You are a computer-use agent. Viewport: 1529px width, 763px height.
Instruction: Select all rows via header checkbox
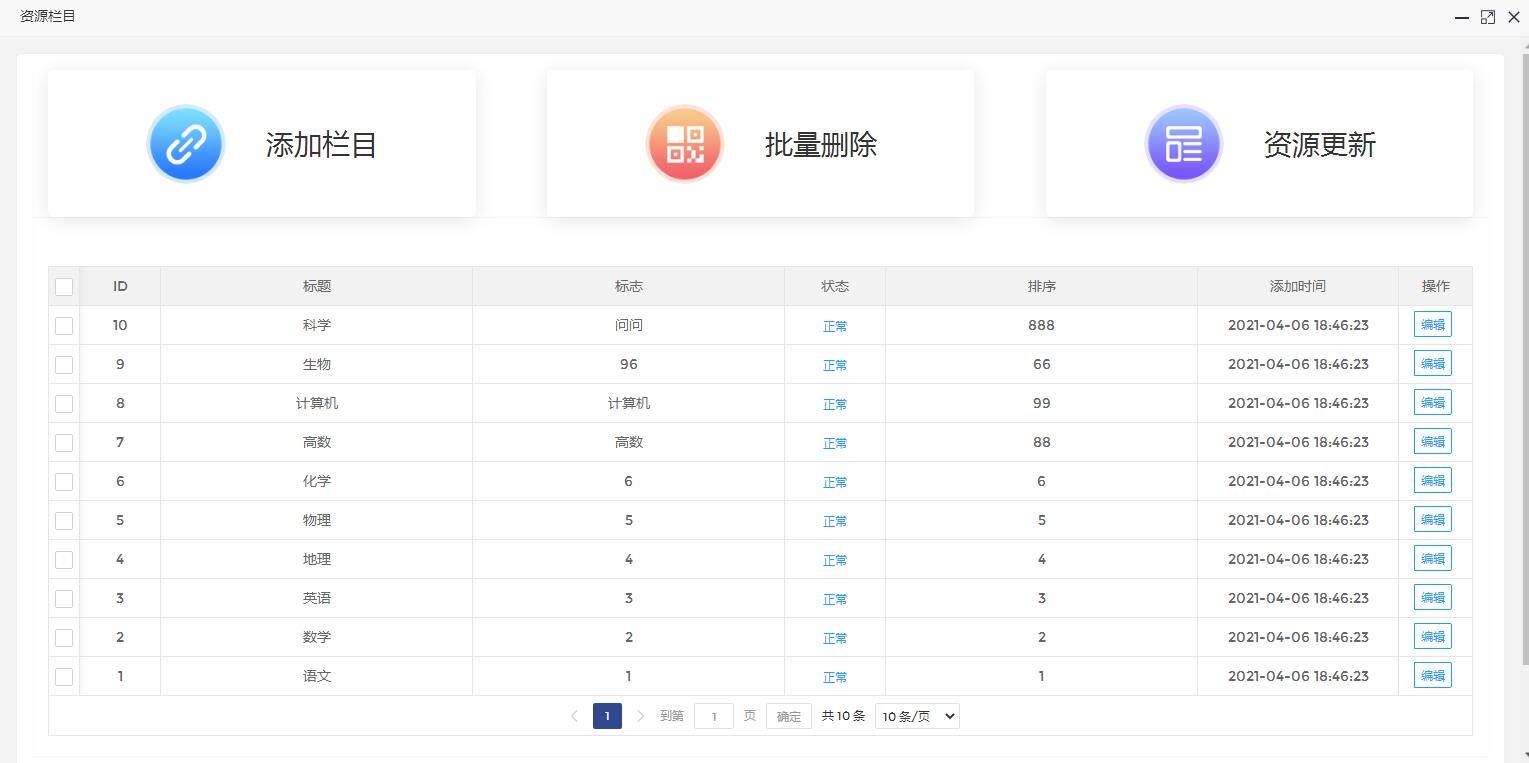click(63, 286)
